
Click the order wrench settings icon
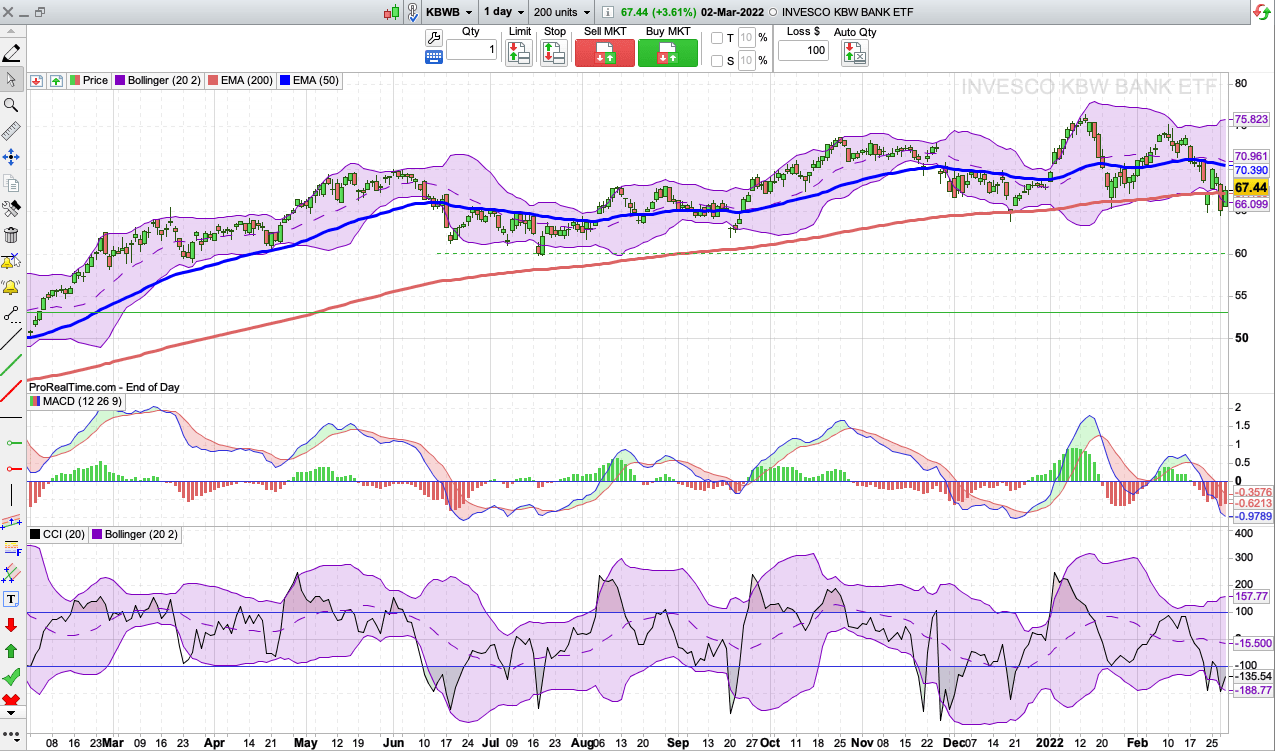433,37
